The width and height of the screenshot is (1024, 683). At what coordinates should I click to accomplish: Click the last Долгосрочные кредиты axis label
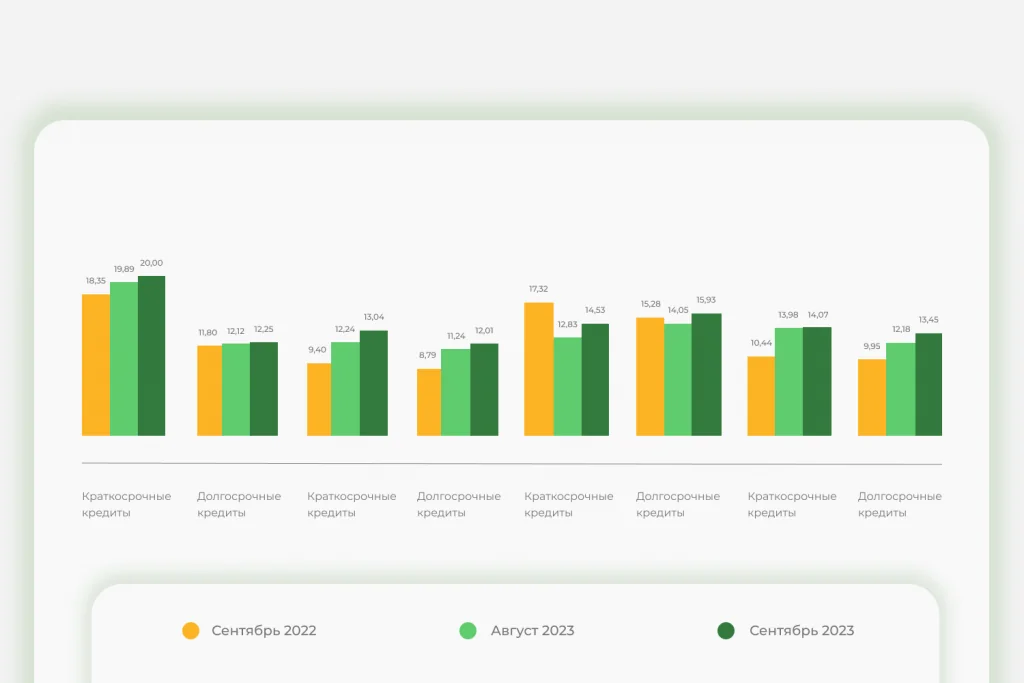(899, 504)
